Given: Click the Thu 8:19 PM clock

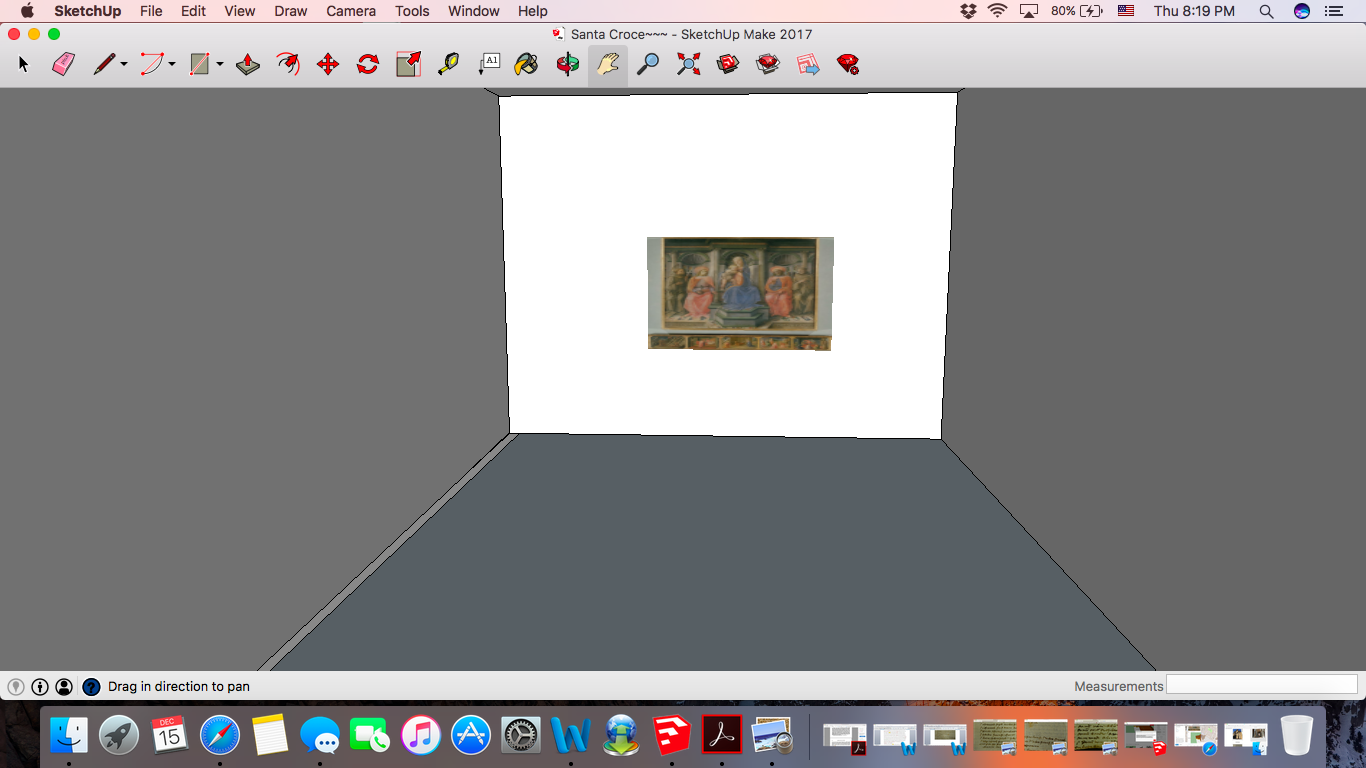Looking at the screenshot, I should pyautogui.click(x=1194, y=11).
